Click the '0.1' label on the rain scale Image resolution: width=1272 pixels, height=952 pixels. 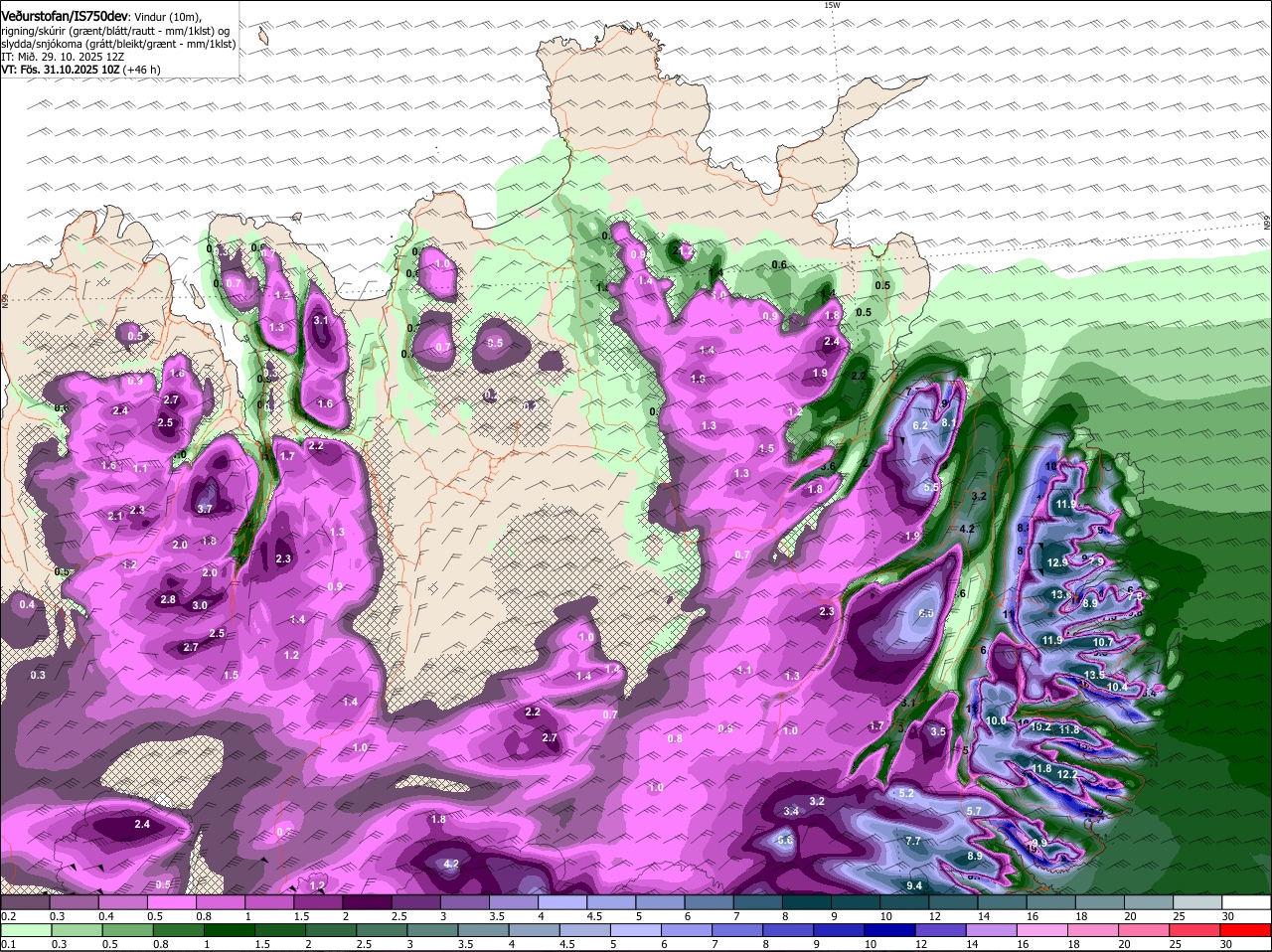click(8, 943)
